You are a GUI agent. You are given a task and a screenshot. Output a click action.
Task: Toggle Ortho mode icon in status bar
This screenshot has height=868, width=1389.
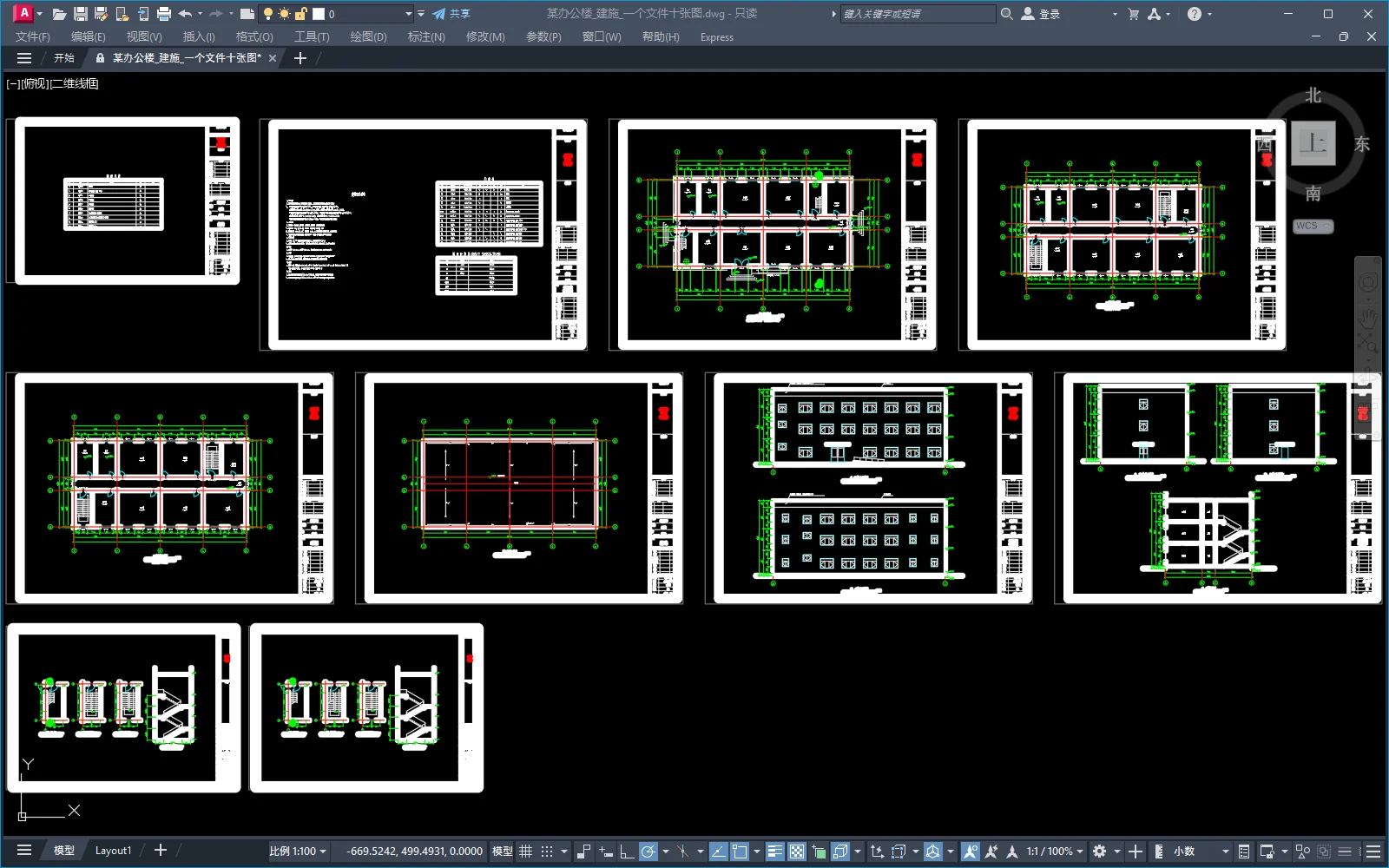click(627, 852)
